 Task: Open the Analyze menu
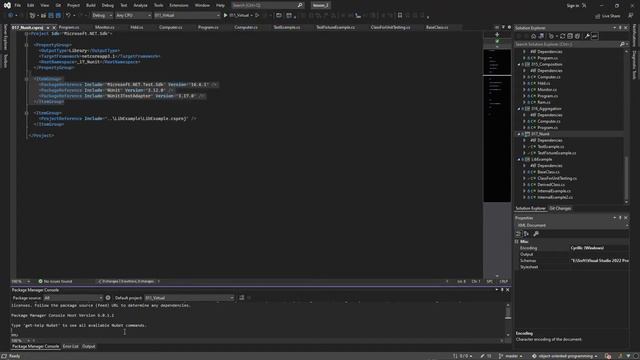point(140,5)
